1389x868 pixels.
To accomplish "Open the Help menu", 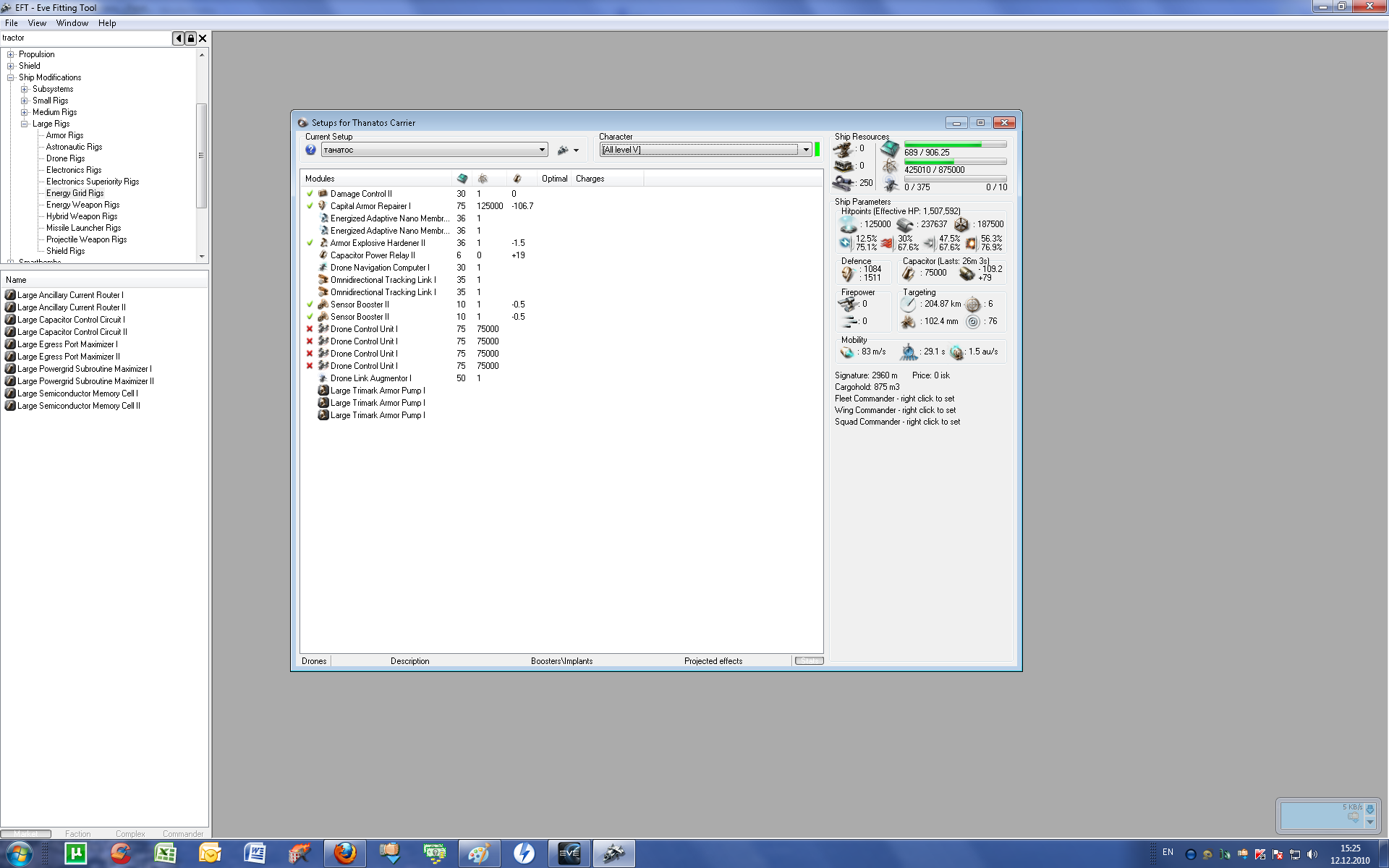I will tap(107, 23).
